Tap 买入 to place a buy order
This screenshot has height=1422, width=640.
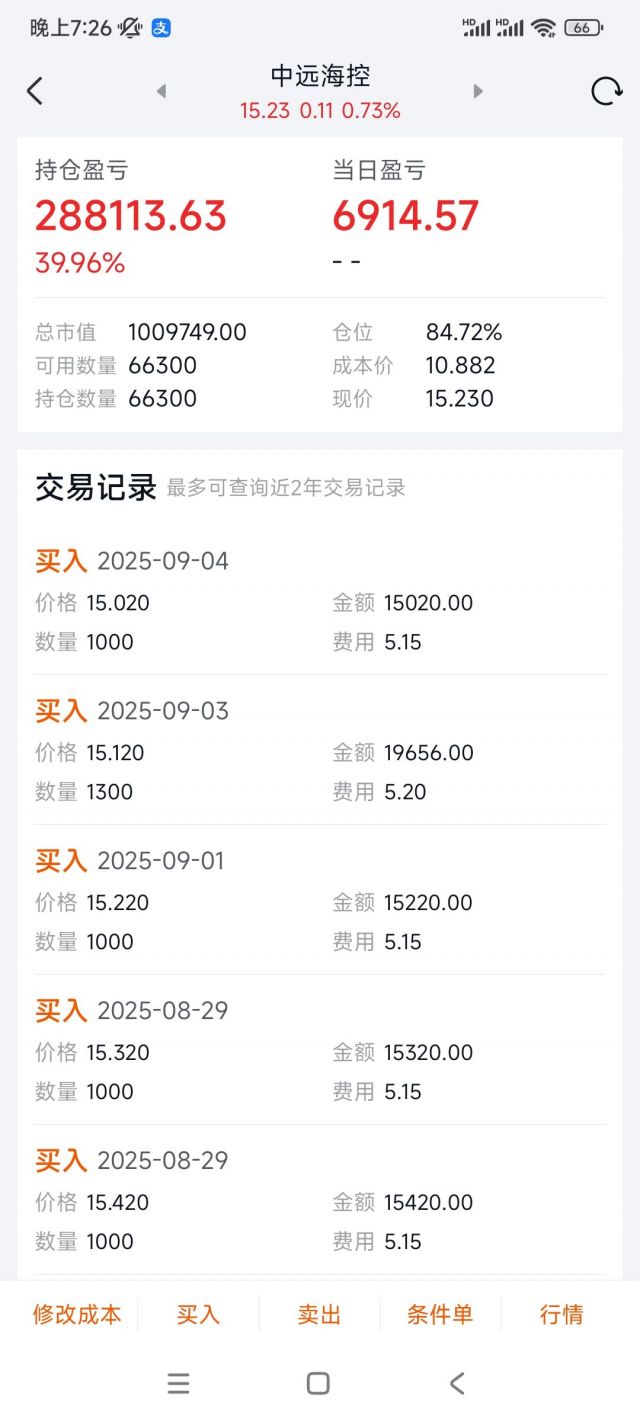click(x=198, y=1316)
